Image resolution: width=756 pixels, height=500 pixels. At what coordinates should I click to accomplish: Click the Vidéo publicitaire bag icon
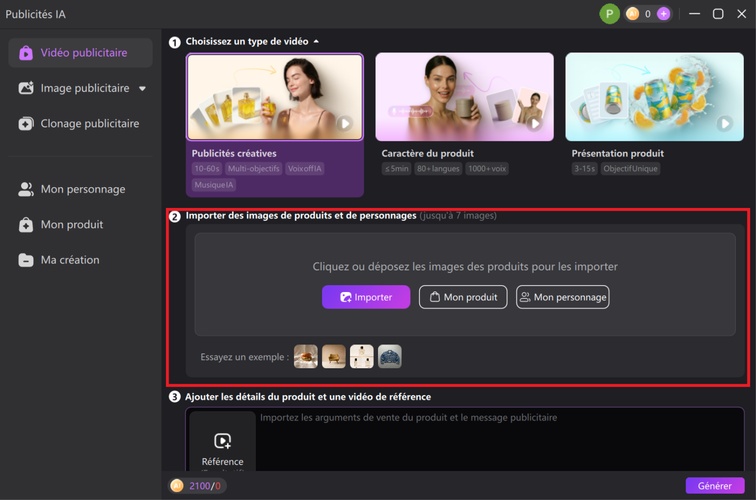(x=26, y=53)
